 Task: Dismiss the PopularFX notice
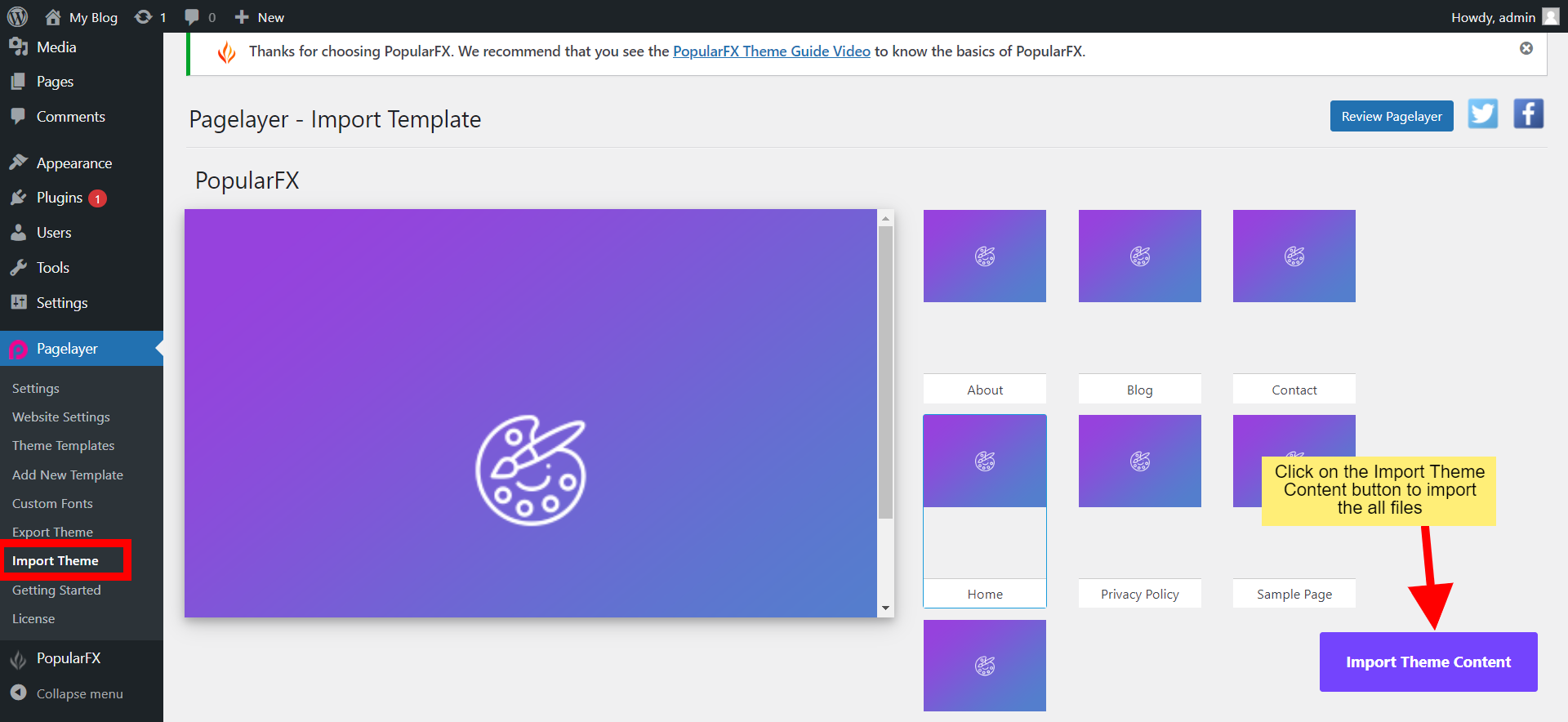pyautogui.click(x=1526, y=49)
